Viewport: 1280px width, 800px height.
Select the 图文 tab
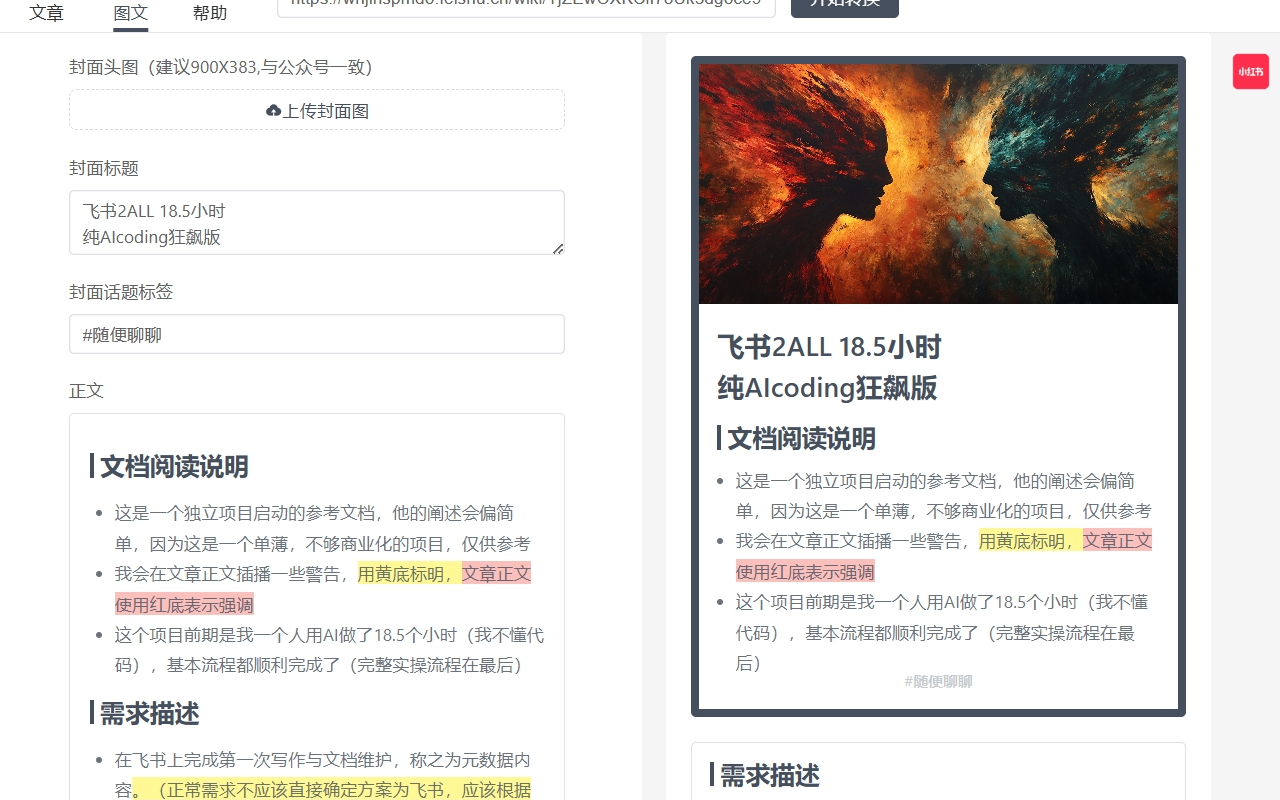(131, 13)
